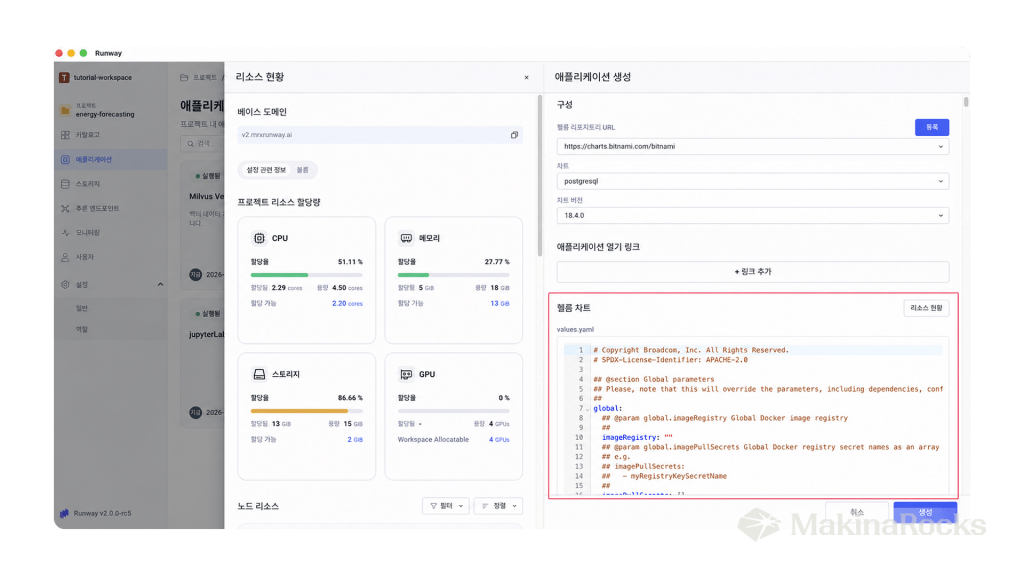The height and width of the screenshot is (576, 1024).
Task: Click the search magnifier icon
Action: coord(191,144)
